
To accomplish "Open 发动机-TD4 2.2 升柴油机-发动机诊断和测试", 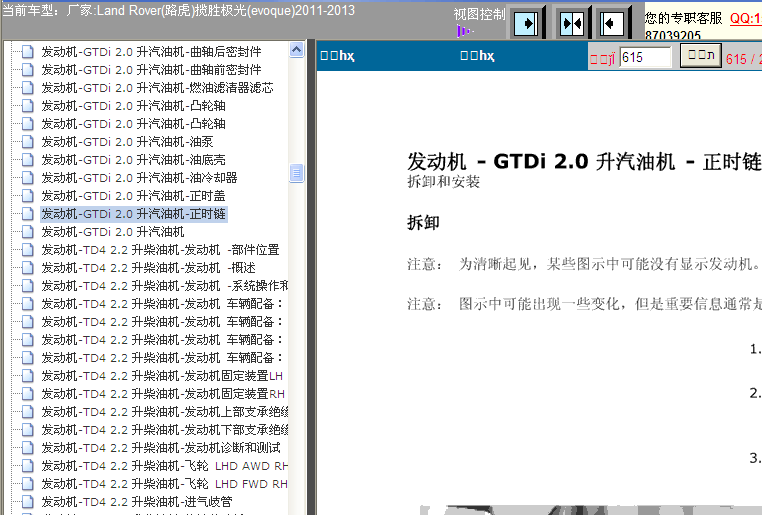I will click(161, 447).
